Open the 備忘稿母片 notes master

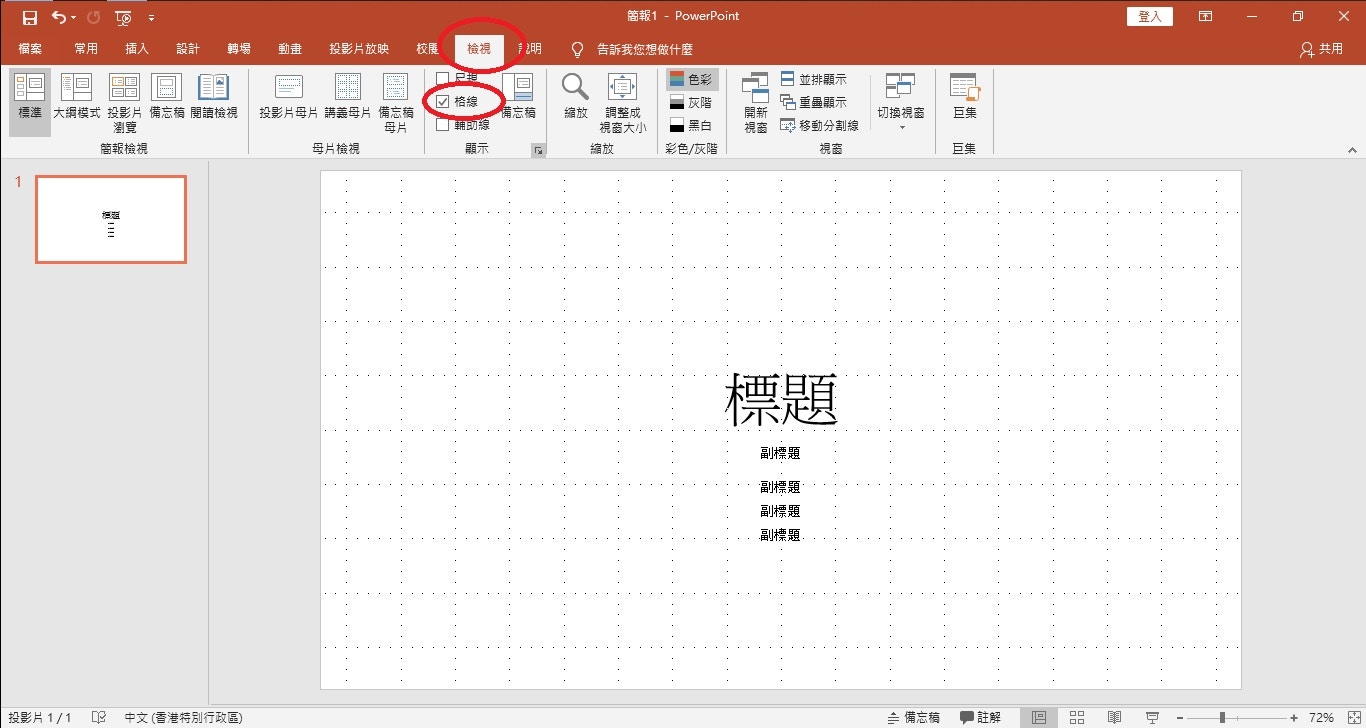[x=395, y=104]
